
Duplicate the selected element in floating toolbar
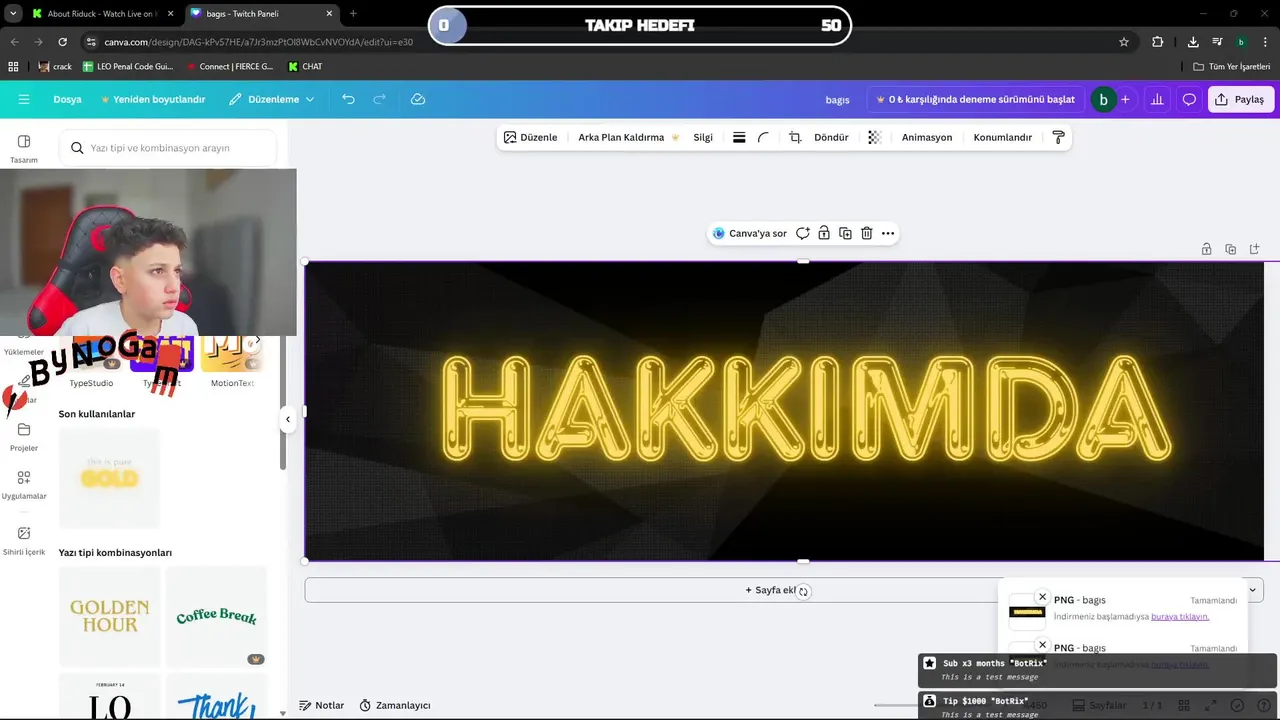[845, 233]
